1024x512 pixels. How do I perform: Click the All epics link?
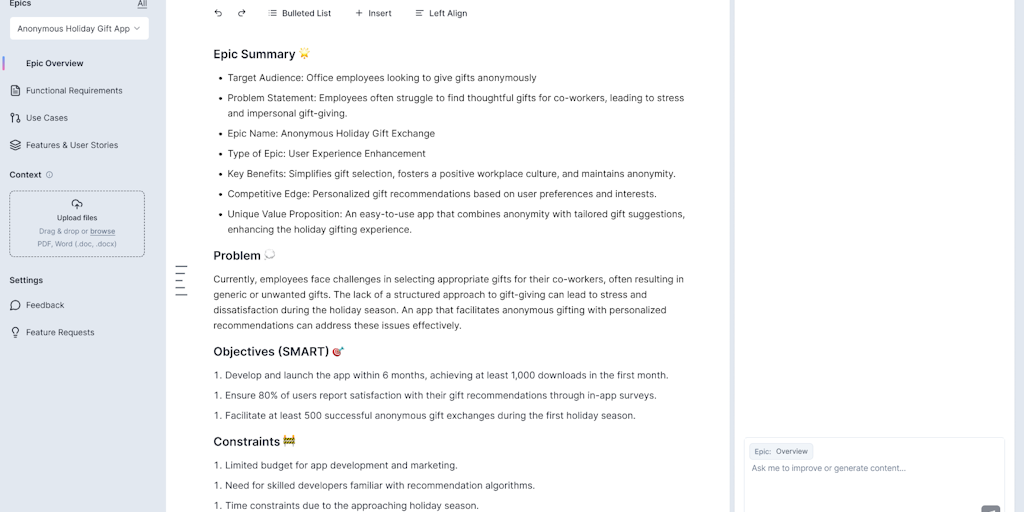tap(142, 4)
